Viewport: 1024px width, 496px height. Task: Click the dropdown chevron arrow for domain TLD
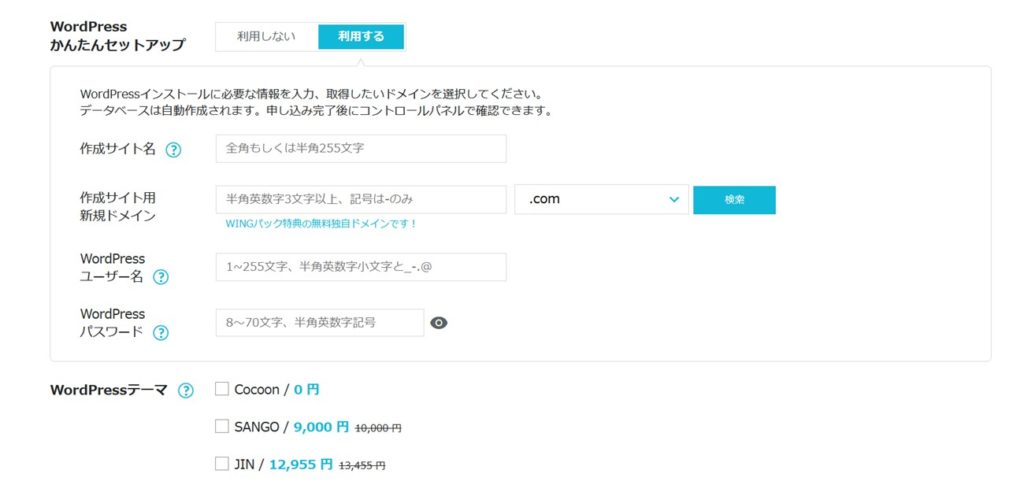tap(674, 200)
